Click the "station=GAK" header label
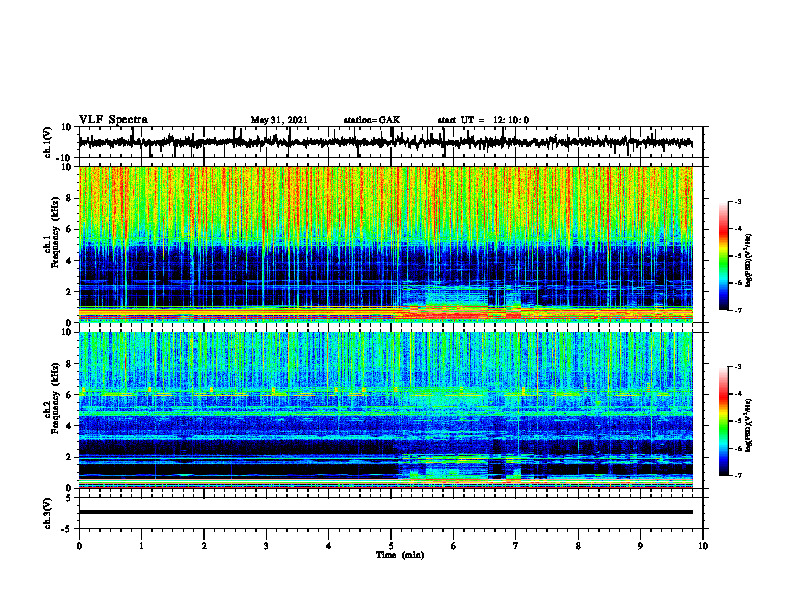Image resolution: width=792 pixels, height=612 pixels. tap(372, 120)
